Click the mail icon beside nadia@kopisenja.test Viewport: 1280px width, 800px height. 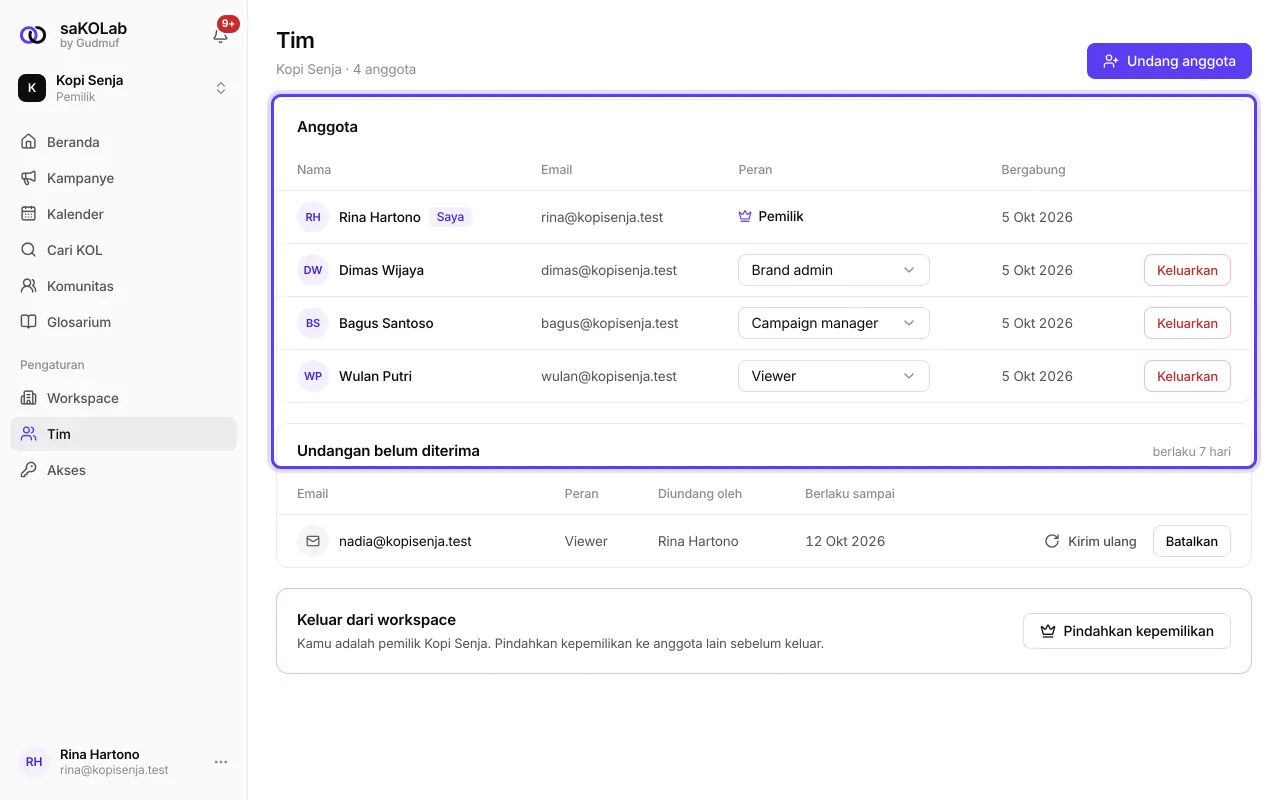pyautogui.click(x=313, y=541)
